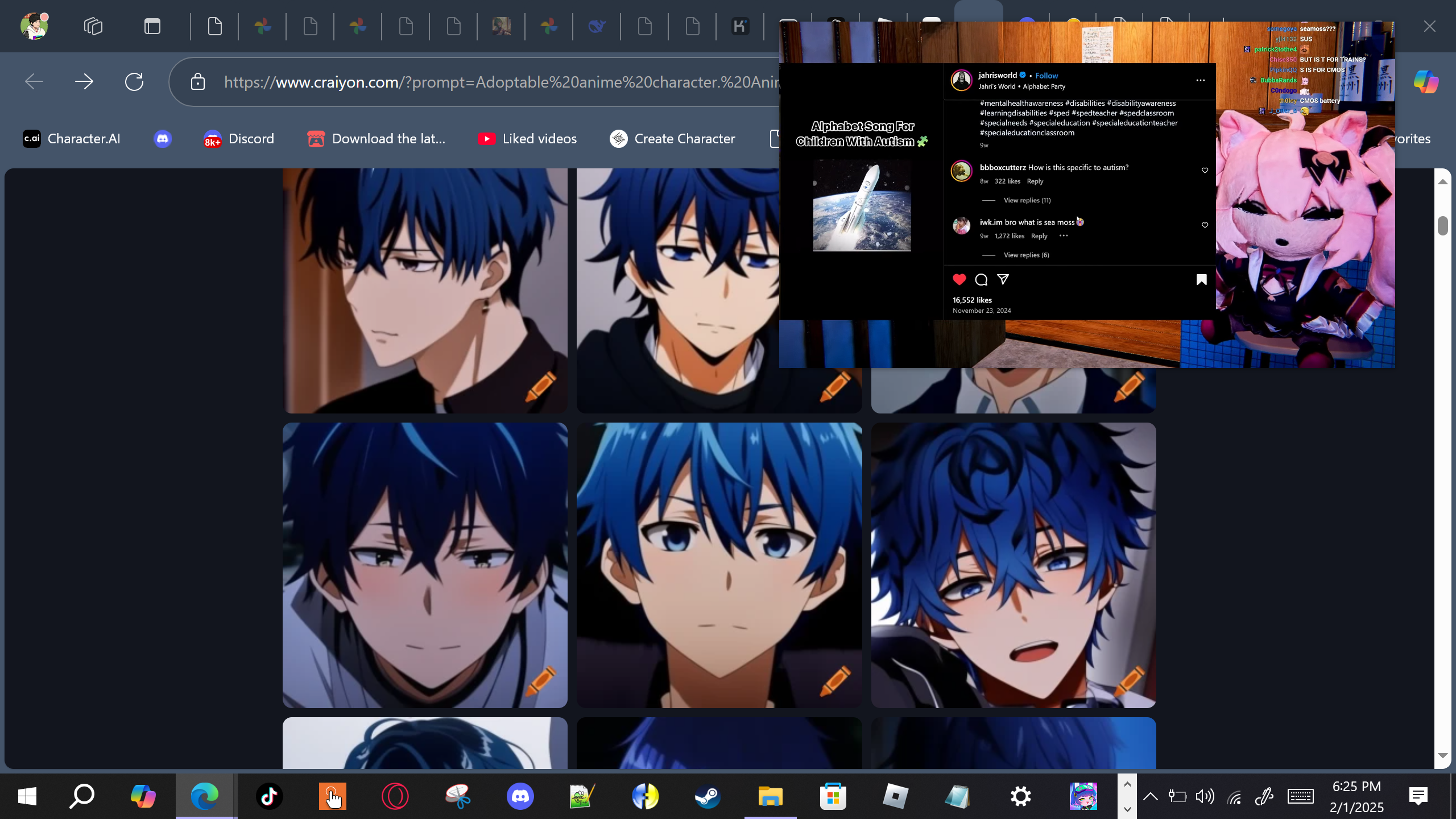Like the bbboxcutterz comment heart
The height and width of the screenshot is (819, 1456).
1205,170
